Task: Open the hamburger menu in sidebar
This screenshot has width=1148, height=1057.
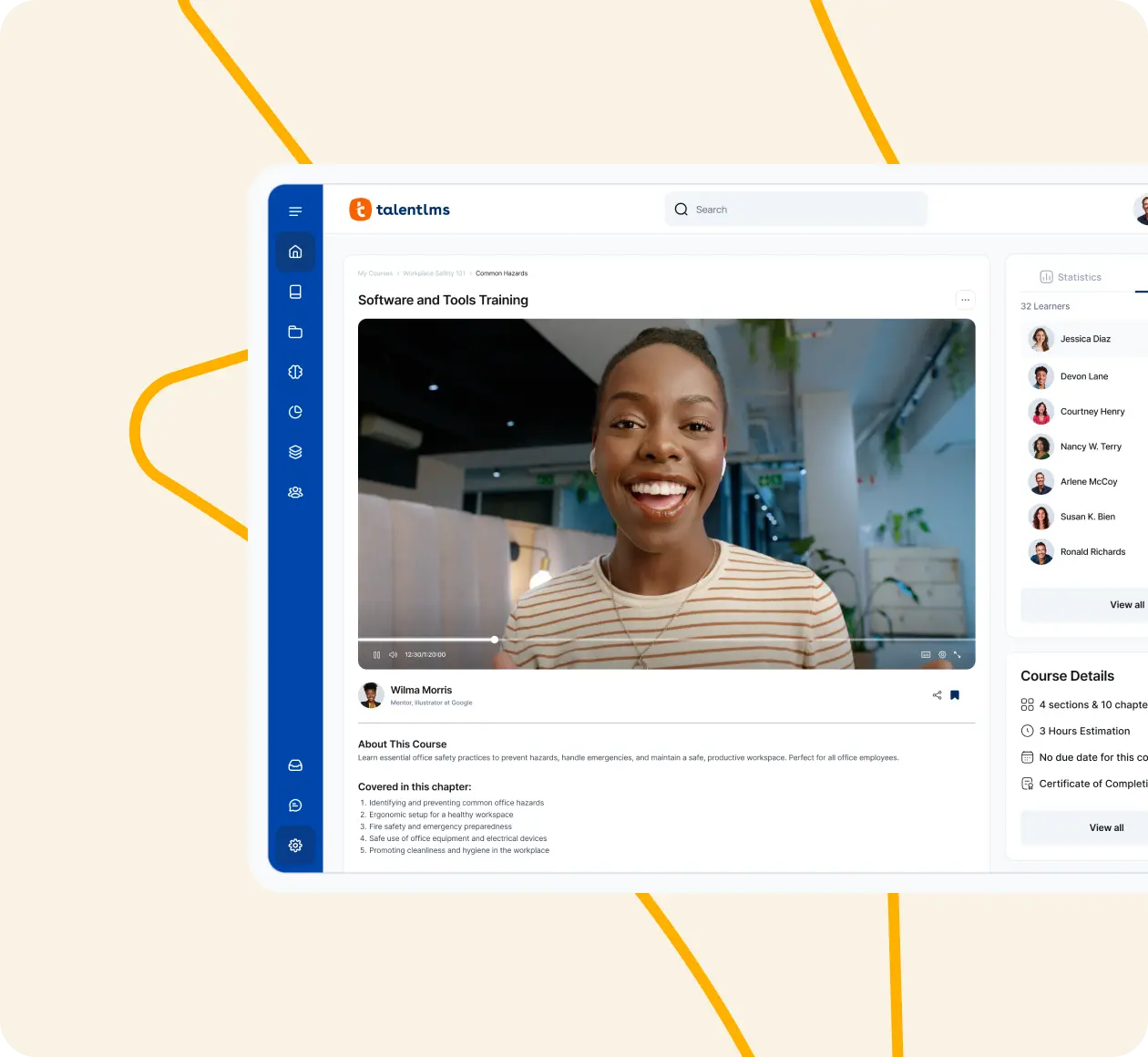Action: pos(295,211)
